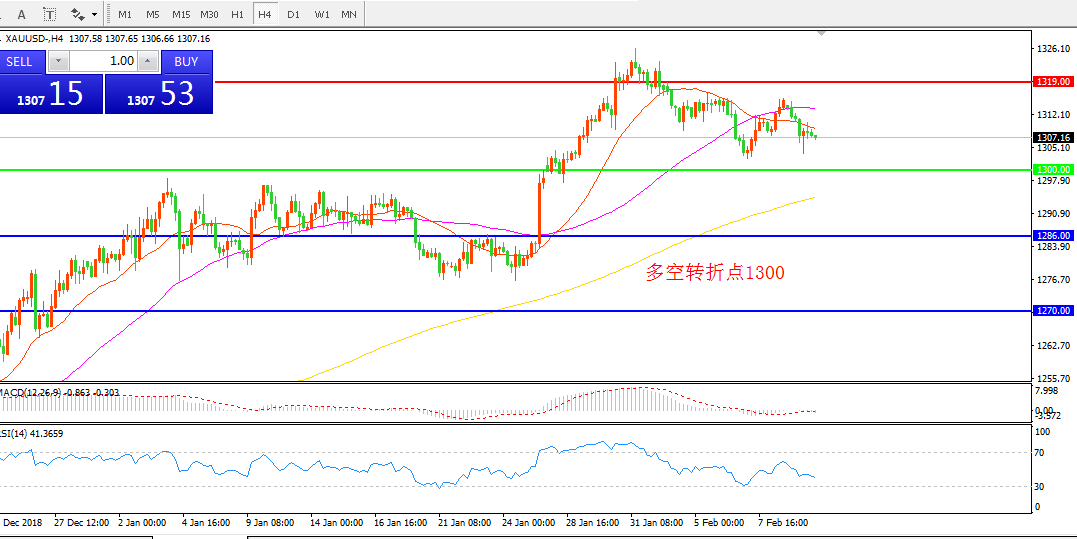Click the SELL one-click trading button
This screenshot has height=539, width=1077.
[x=20, y=61]
